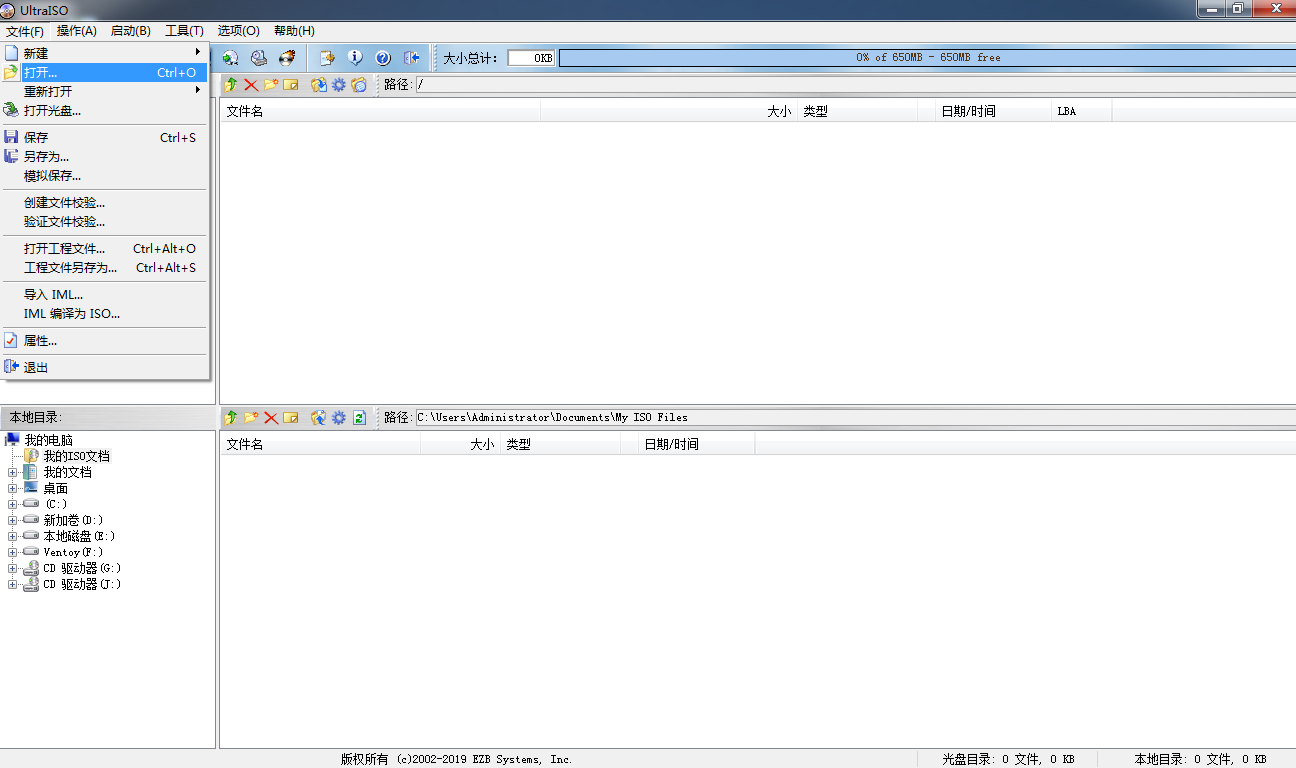Choose 退出 menu entry

click(x=104, y=367)
